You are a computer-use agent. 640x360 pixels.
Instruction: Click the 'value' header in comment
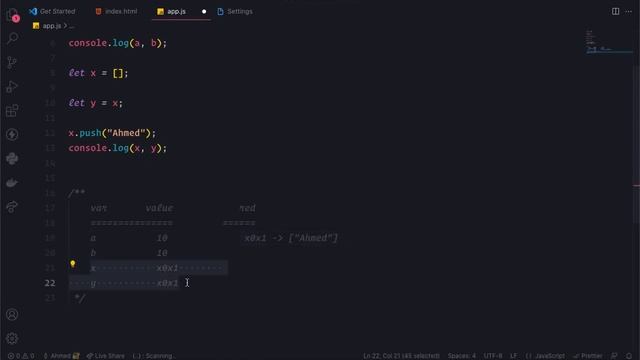pyautogui.click(x=159, y=208)
